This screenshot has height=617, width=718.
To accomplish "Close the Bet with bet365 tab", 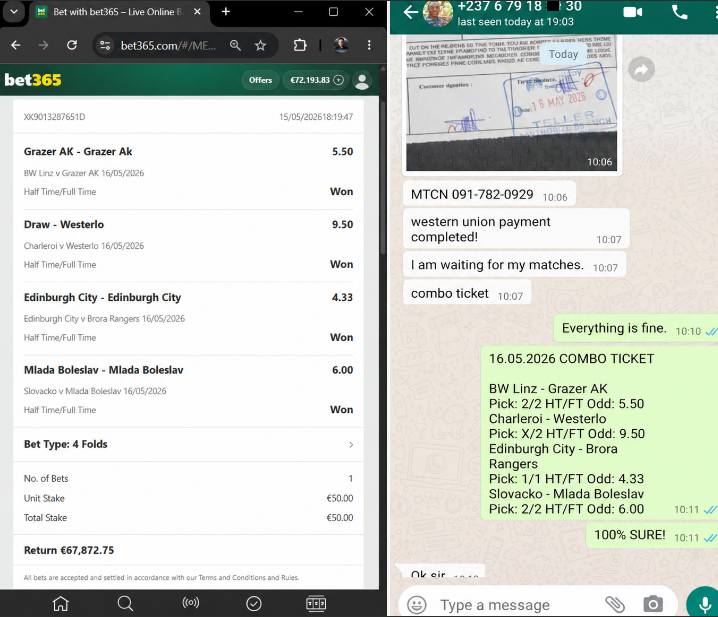I will tap(197, 11).
